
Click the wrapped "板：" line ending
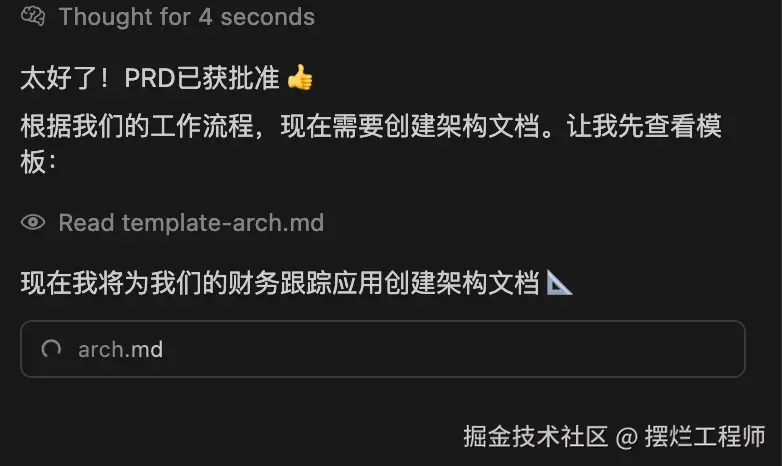tap(38, 162)
